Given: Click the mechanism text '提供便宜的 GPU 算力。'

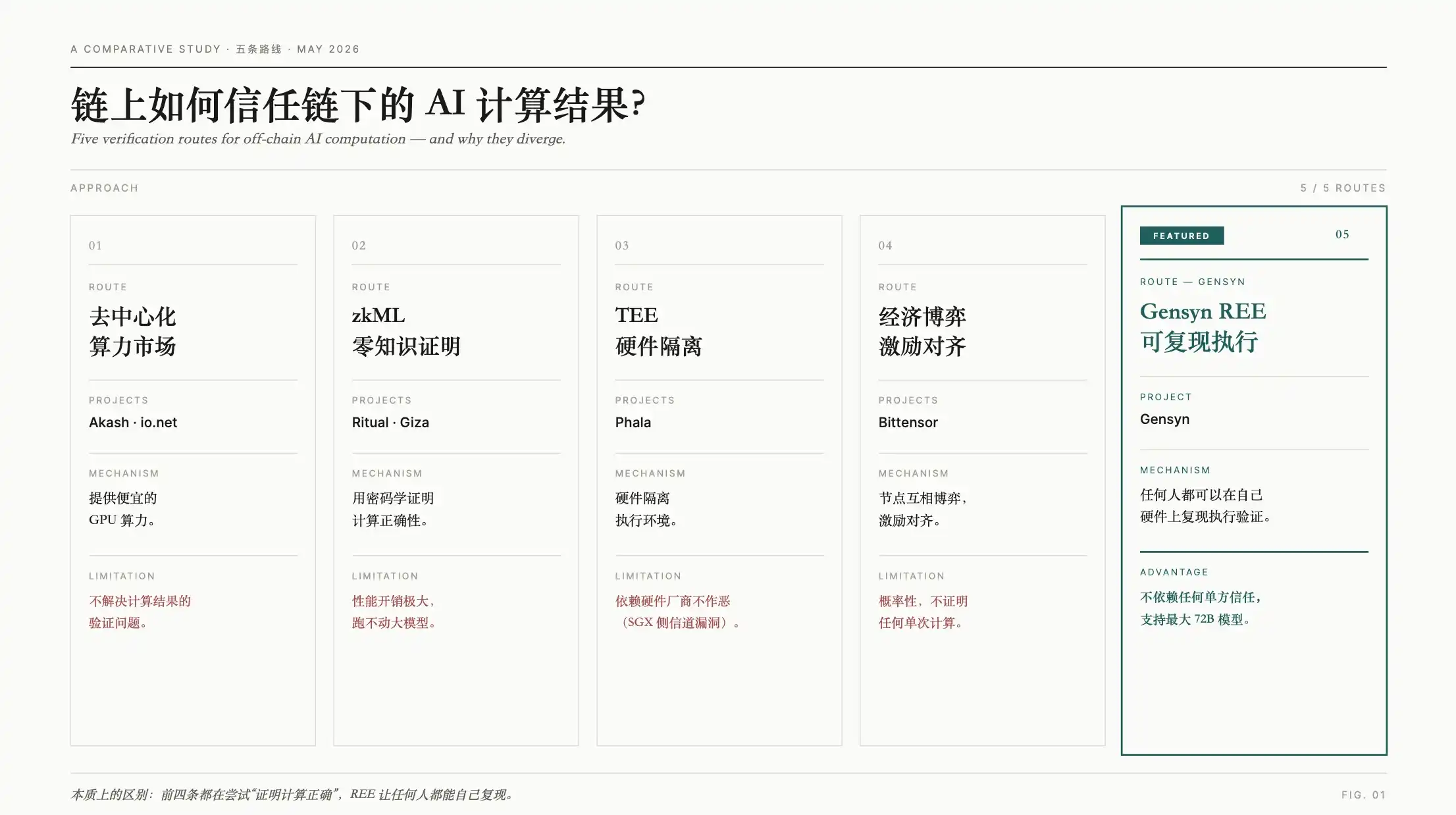Looking at the screenshot, I should [124, 509].
